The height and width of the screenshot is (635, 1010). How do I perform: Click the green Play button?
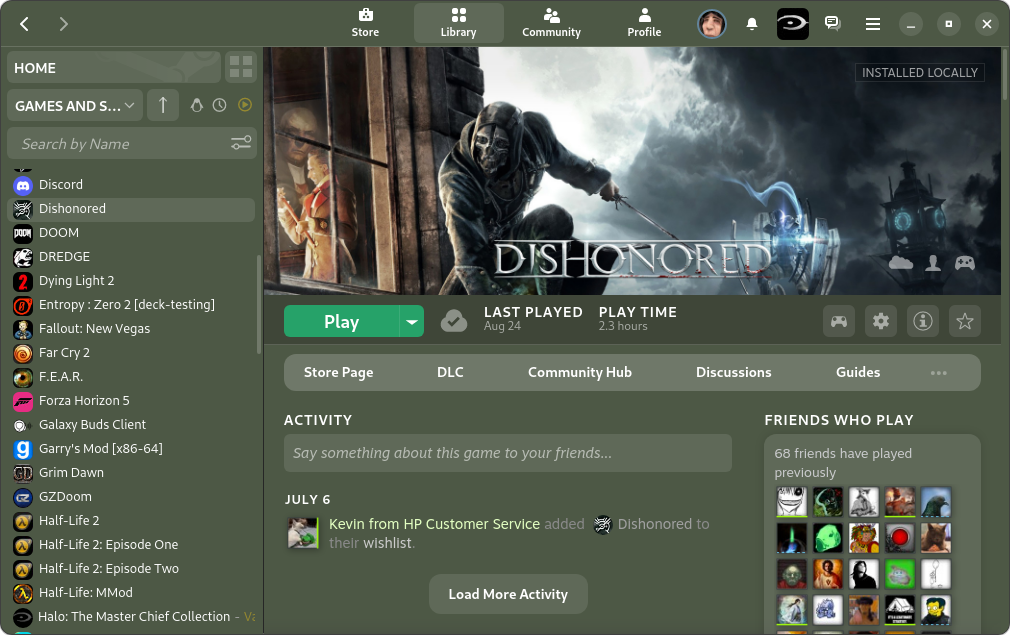coord(341,321)
